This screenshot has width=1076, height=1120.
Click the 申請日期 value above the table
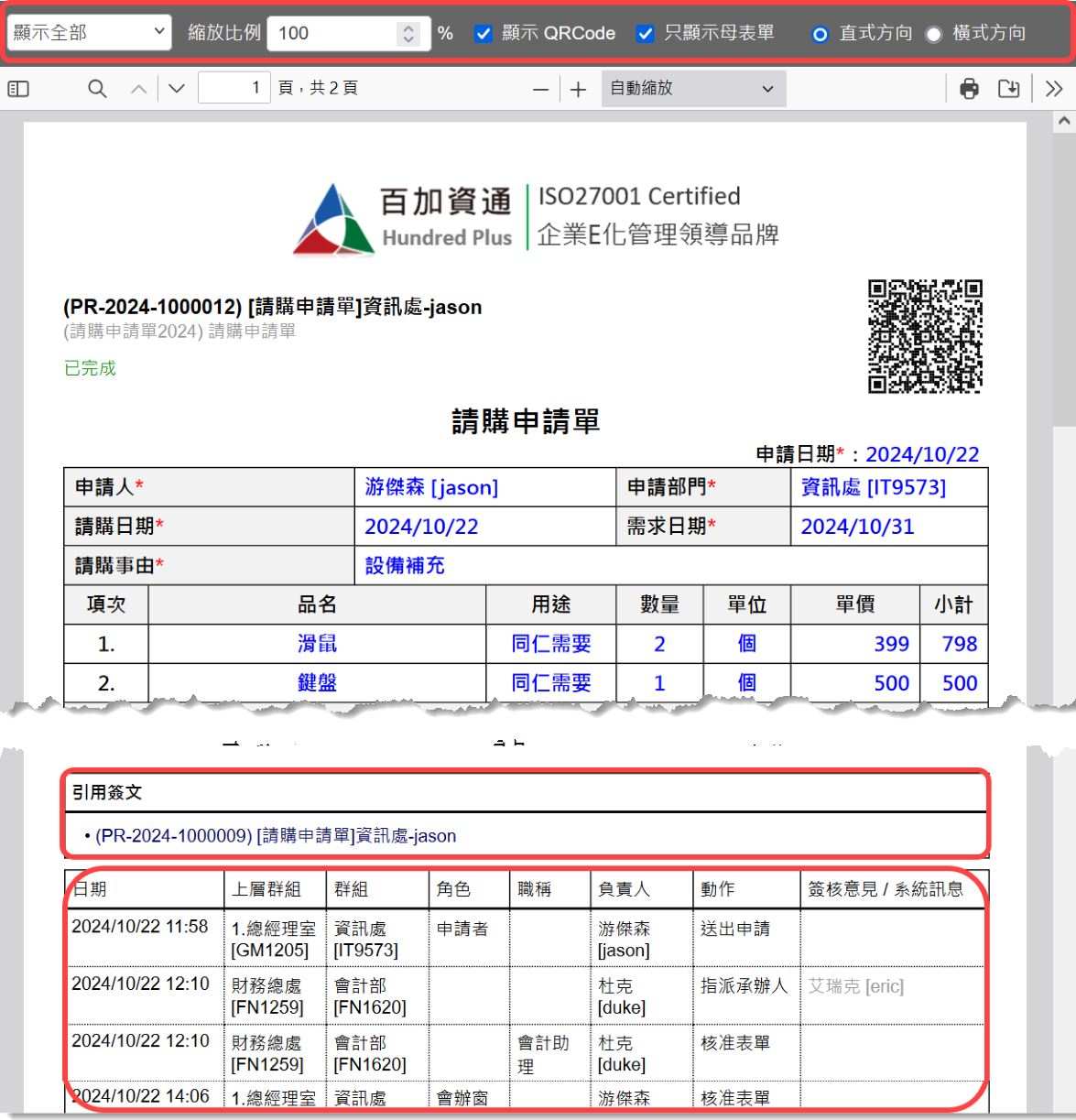pyautogui.click(x=922, y=454)
